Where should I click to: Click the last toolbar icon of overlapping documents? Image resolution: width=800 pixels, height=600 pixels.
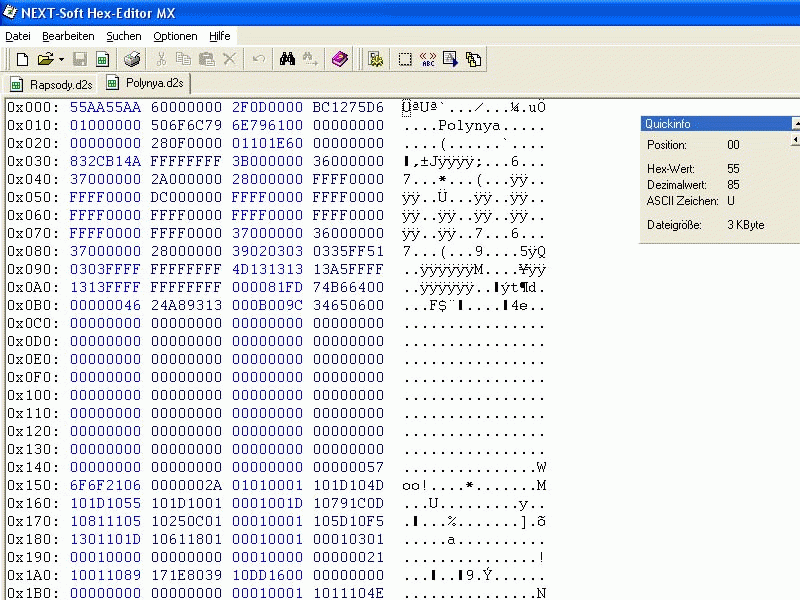coord(473,60)
